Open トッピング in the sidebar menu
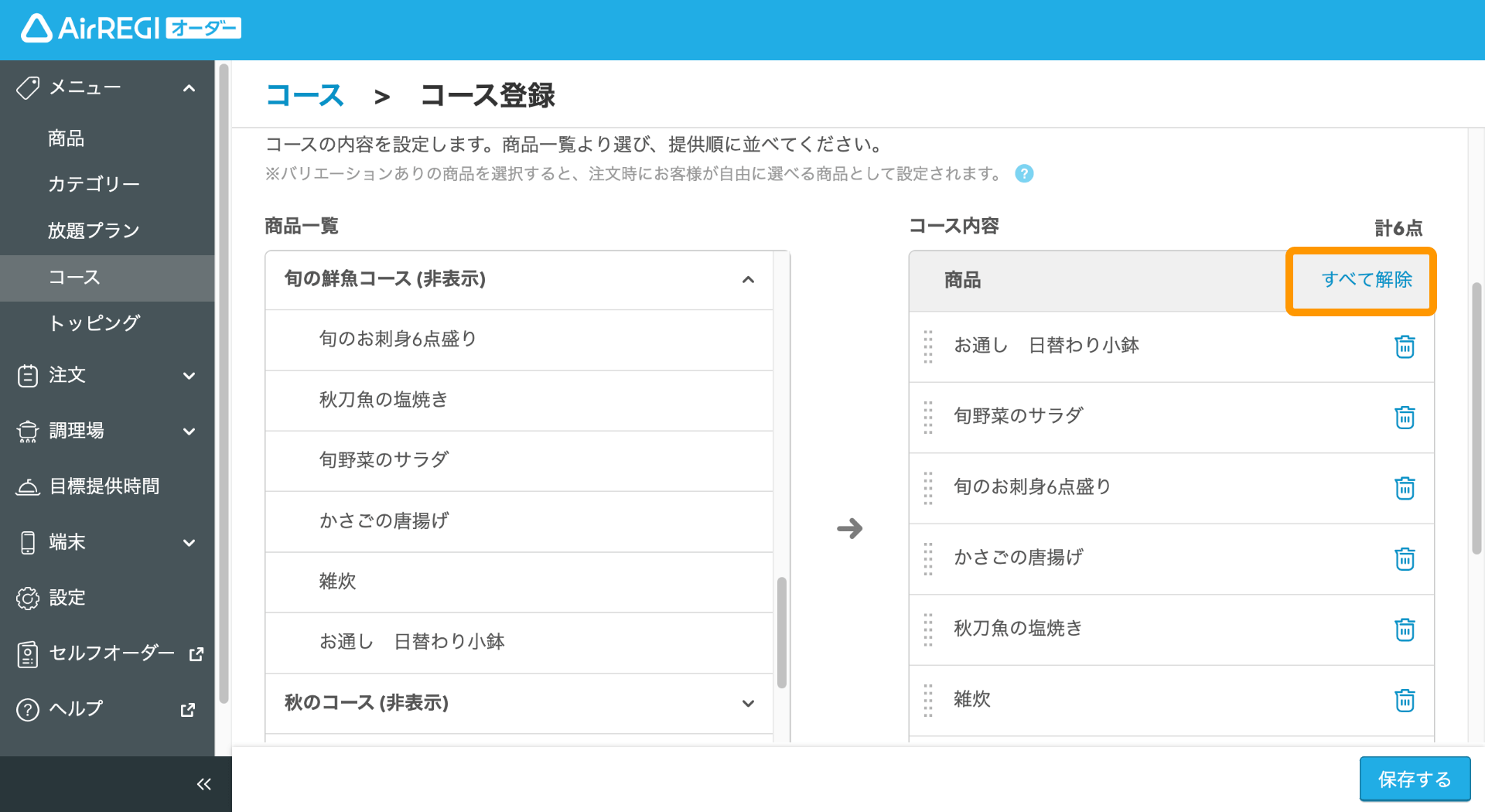The height and width of the screenshot is (812, 1485). [x=108, y=323]
